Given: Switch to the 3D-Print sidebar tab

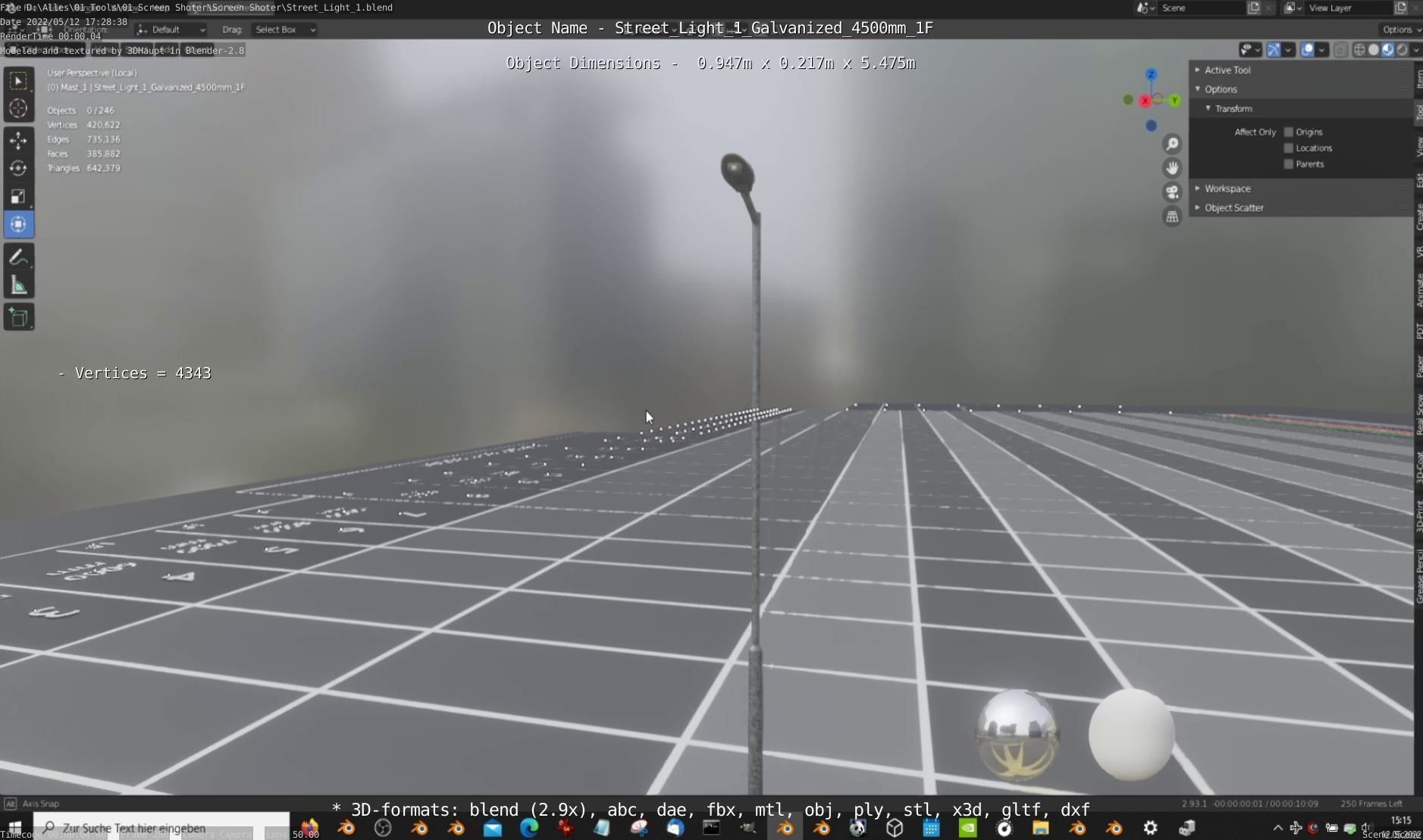Looking at the screenshot, I should pos(1418,516).
